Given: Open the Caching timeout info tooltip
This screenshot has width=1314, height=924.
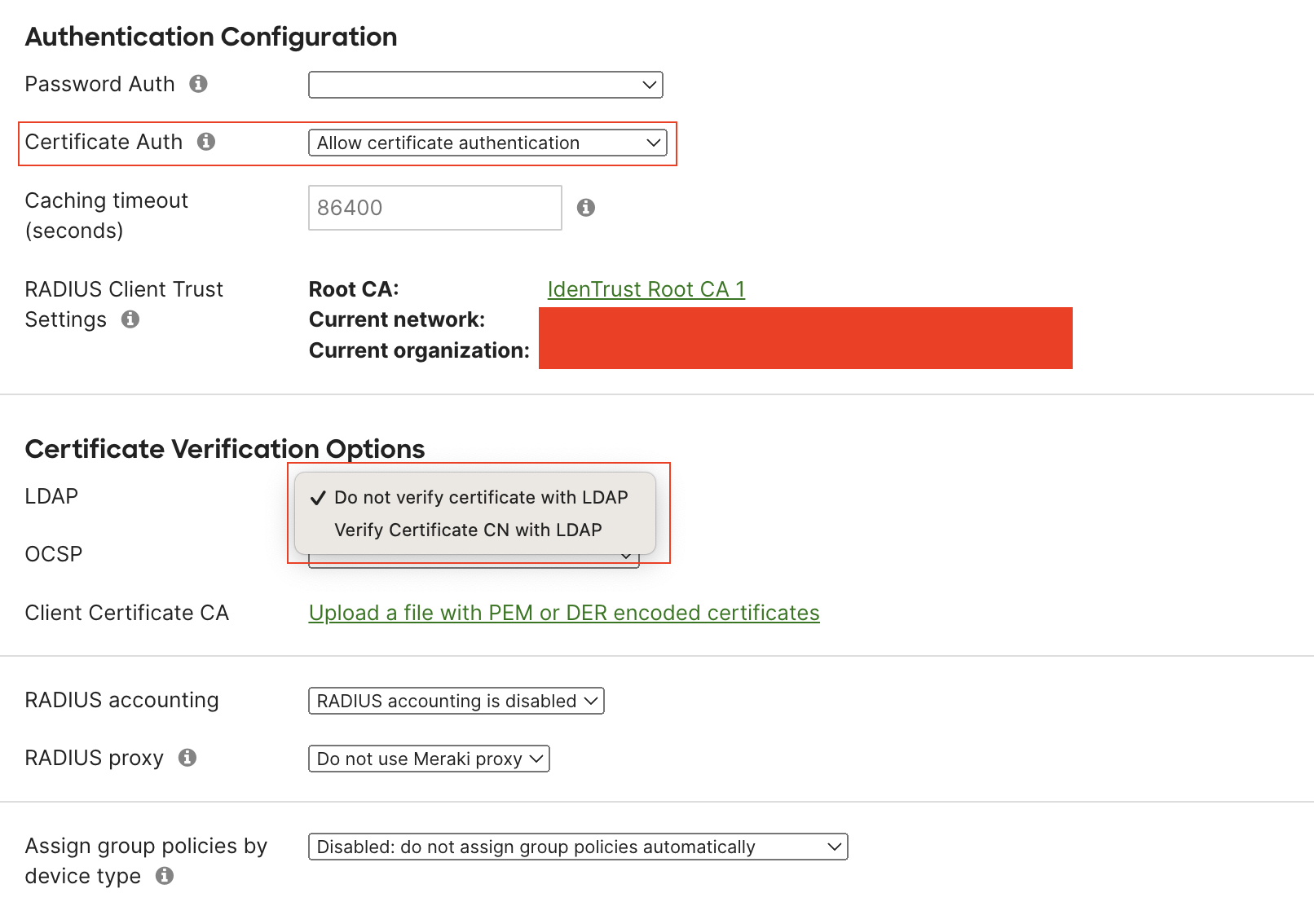Looking at the screenshot, I should click(x=586, y=208).
